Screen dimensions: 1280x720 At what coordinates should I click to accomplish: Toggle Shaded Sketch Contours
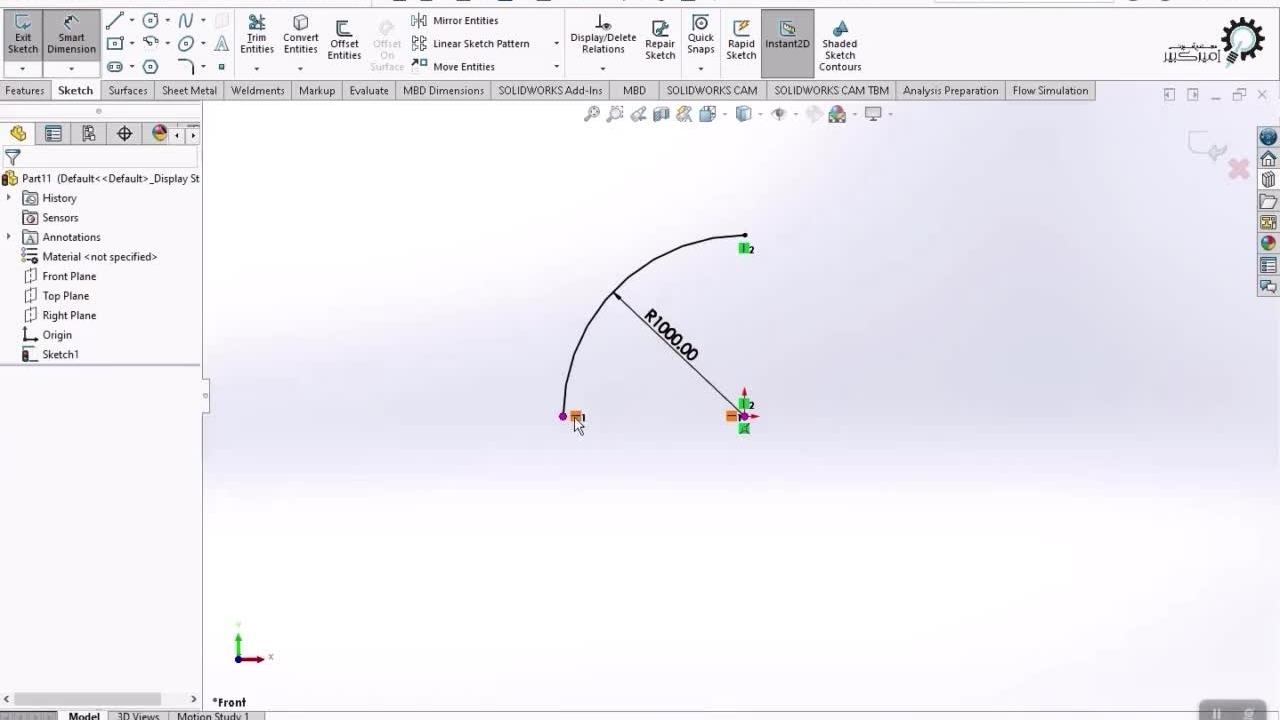(x=840, y=46)
